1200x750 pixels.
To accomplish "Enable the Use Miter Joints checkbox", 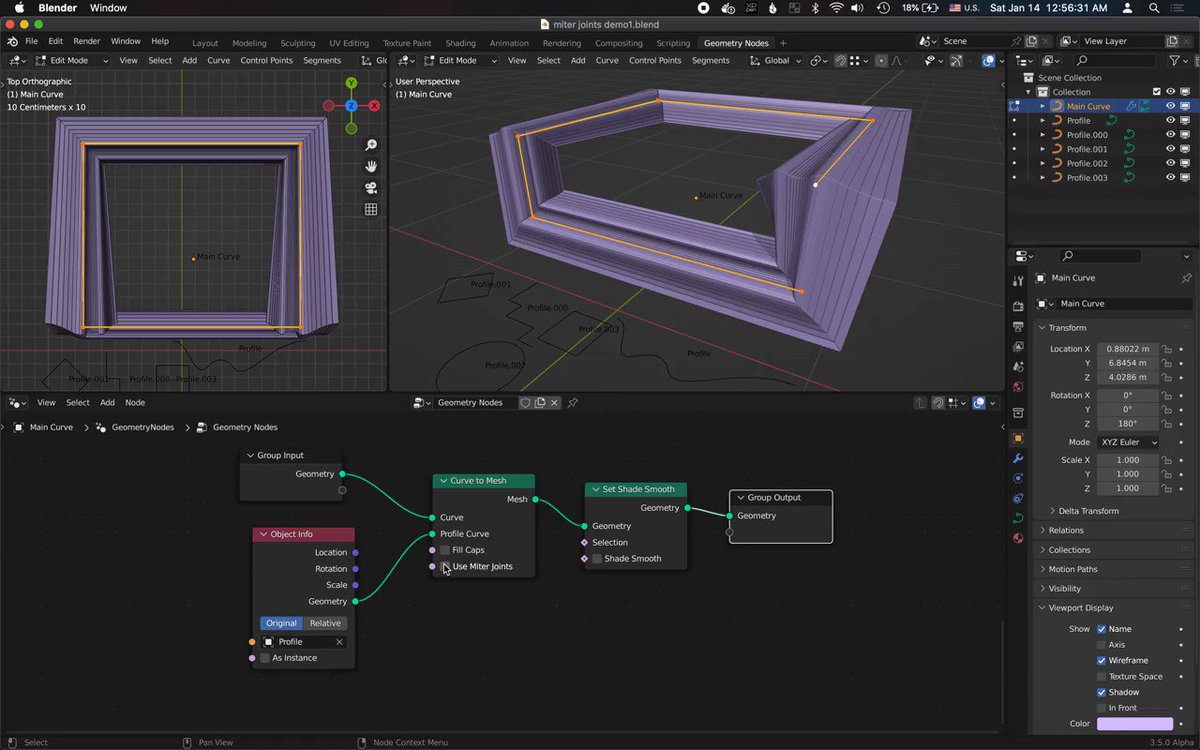I will pos(445,566).
